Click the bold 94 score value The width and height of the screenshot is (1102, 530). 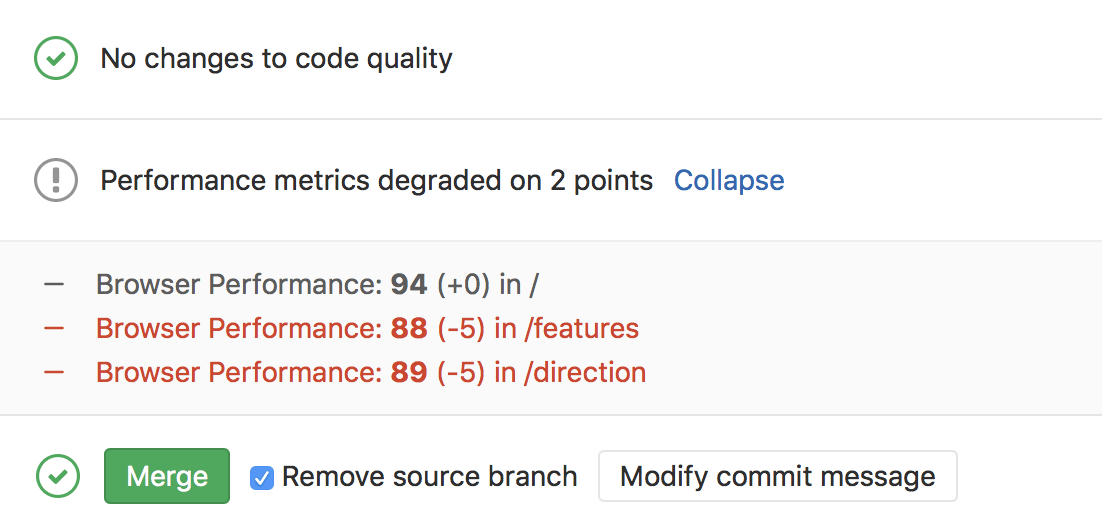point(409,285)
